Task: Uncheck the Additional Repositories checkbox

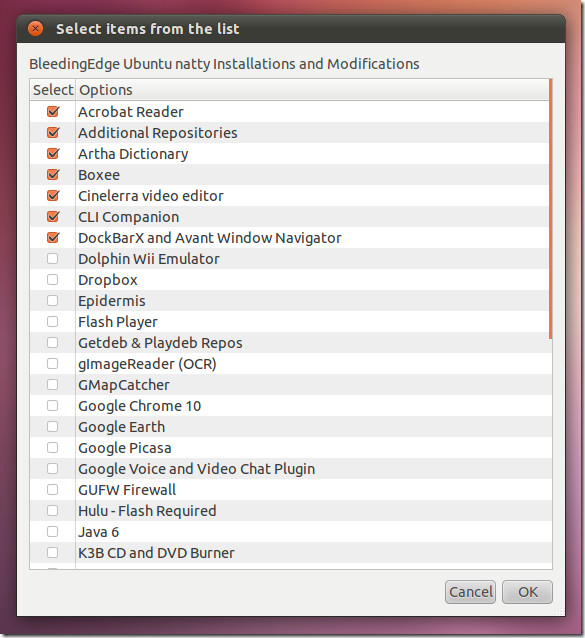Action: [x=53, y=133]
